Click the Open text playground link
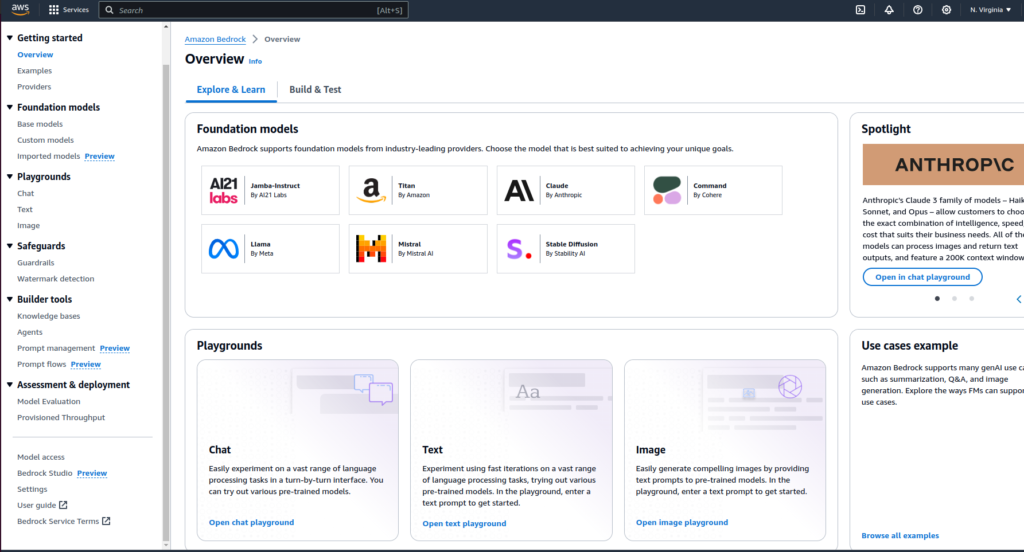Image resolution: width=1024 pixels, height=552 pixels. coord(464,523)
